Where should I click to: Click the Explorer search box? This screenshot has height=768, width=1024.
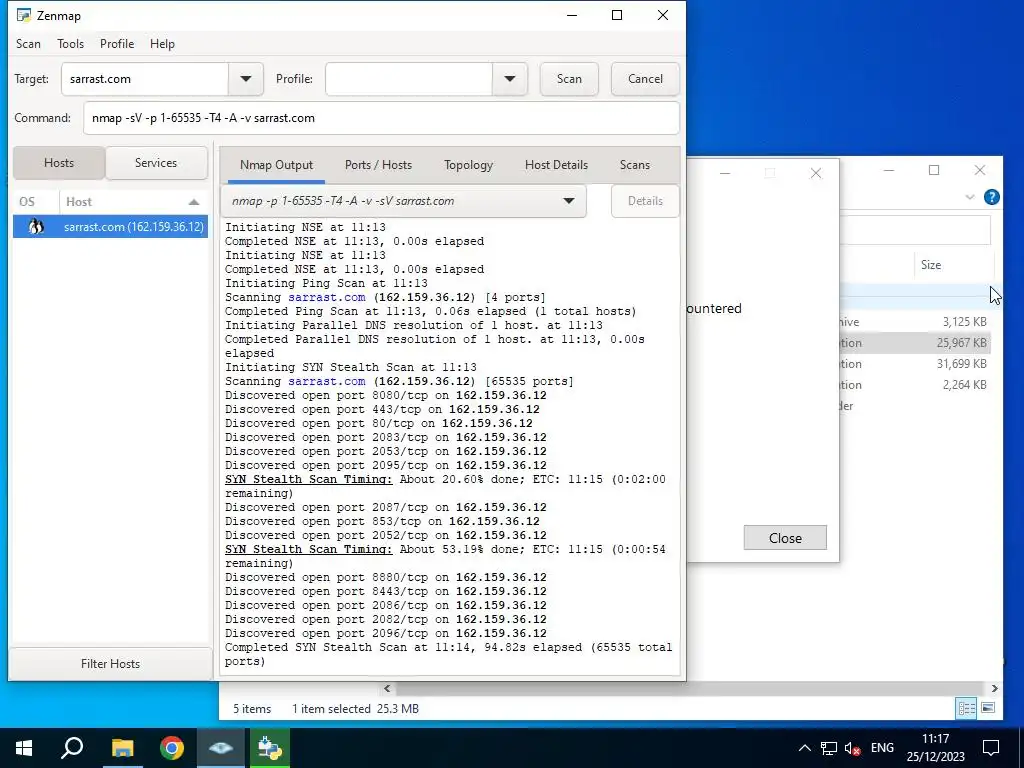point(915,230)
